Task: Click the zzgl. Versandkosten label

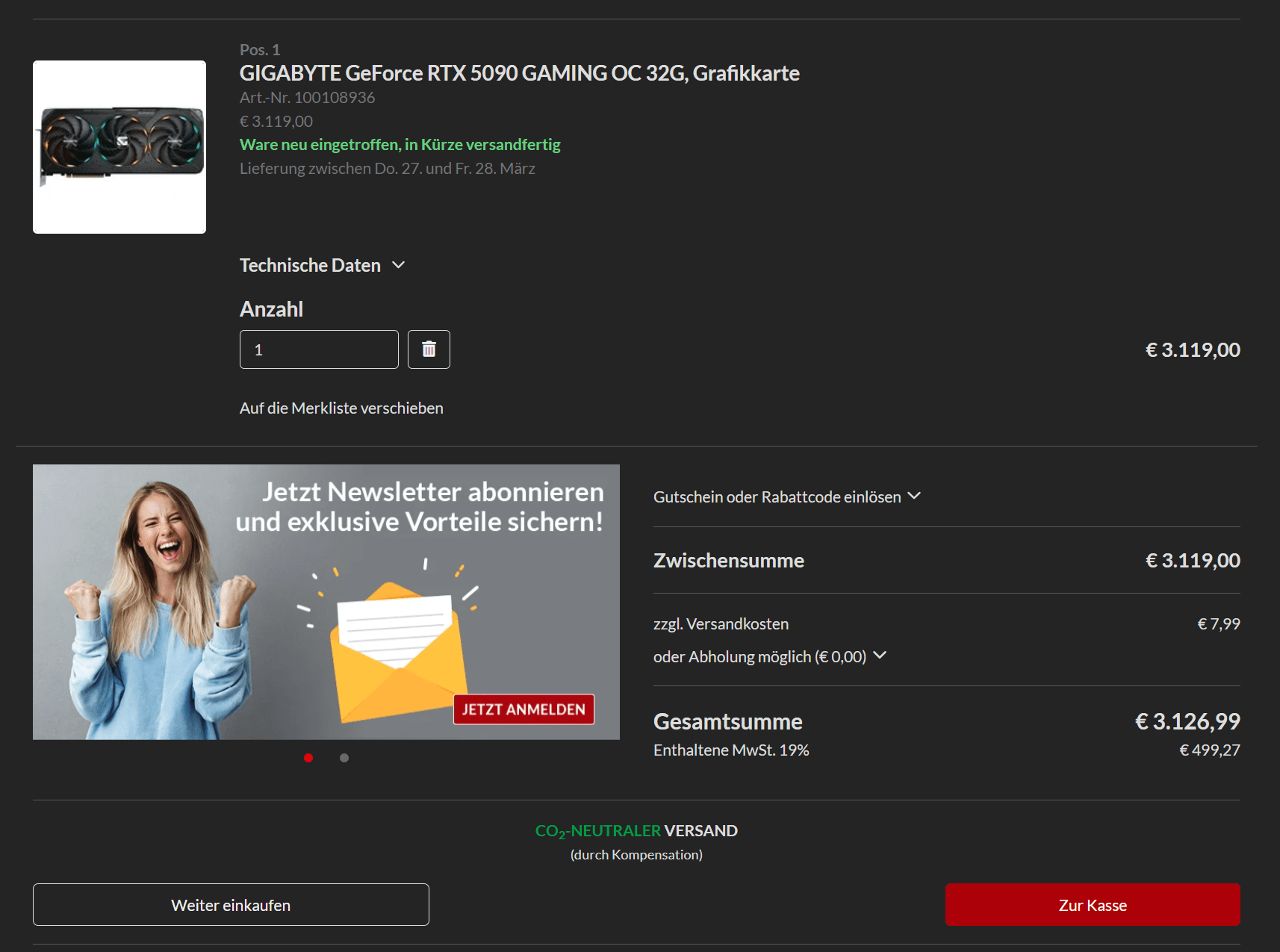Action: pyautogui.click(x=721, y=624)
